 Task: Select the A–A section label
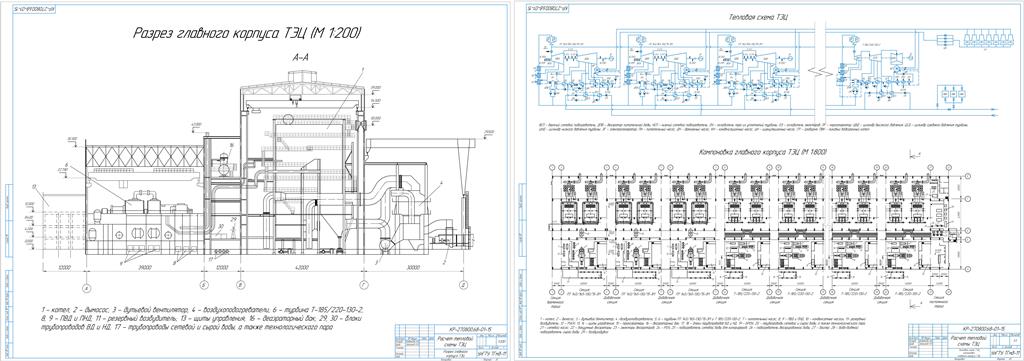click(x=301, y=58)
